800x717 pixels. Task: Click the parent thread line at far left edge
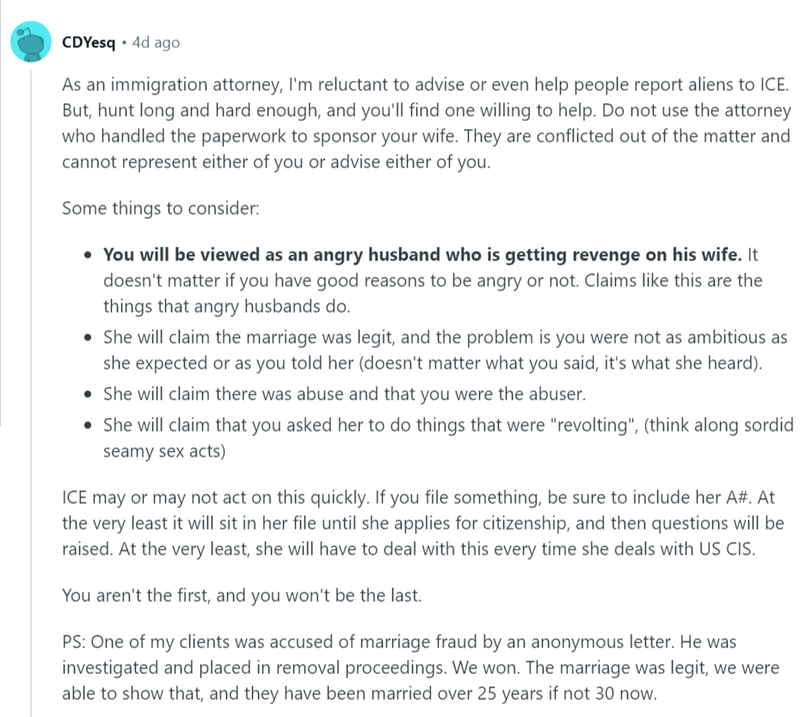[x=1, y=214]
